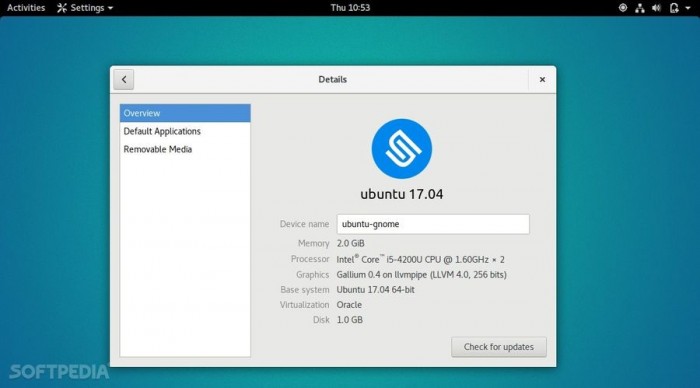Click the Intel Core i5-4200U processor text
This screenshot has width=700, height=388.
(421, 259)
